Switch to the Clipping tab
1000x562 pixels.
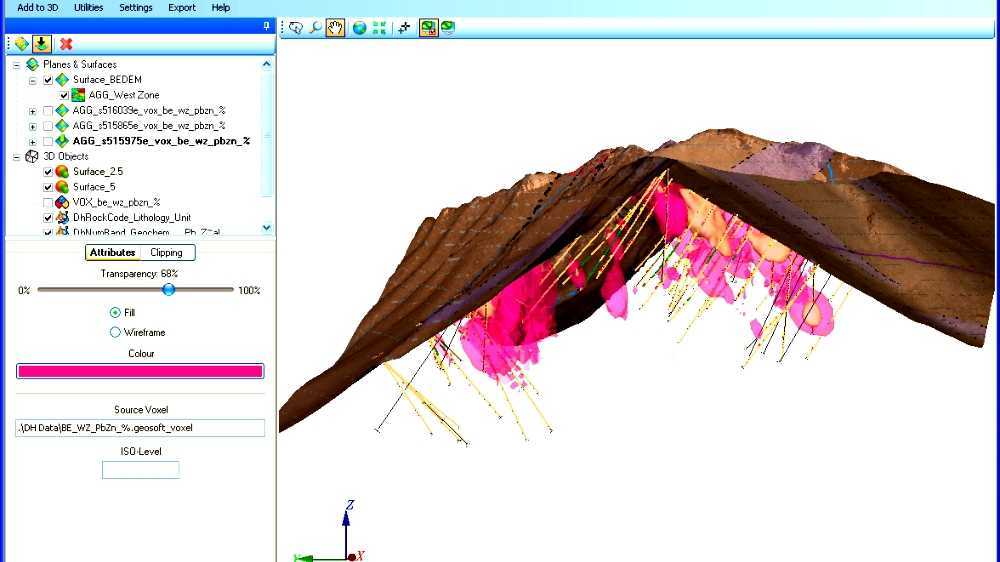click(166, 253)
